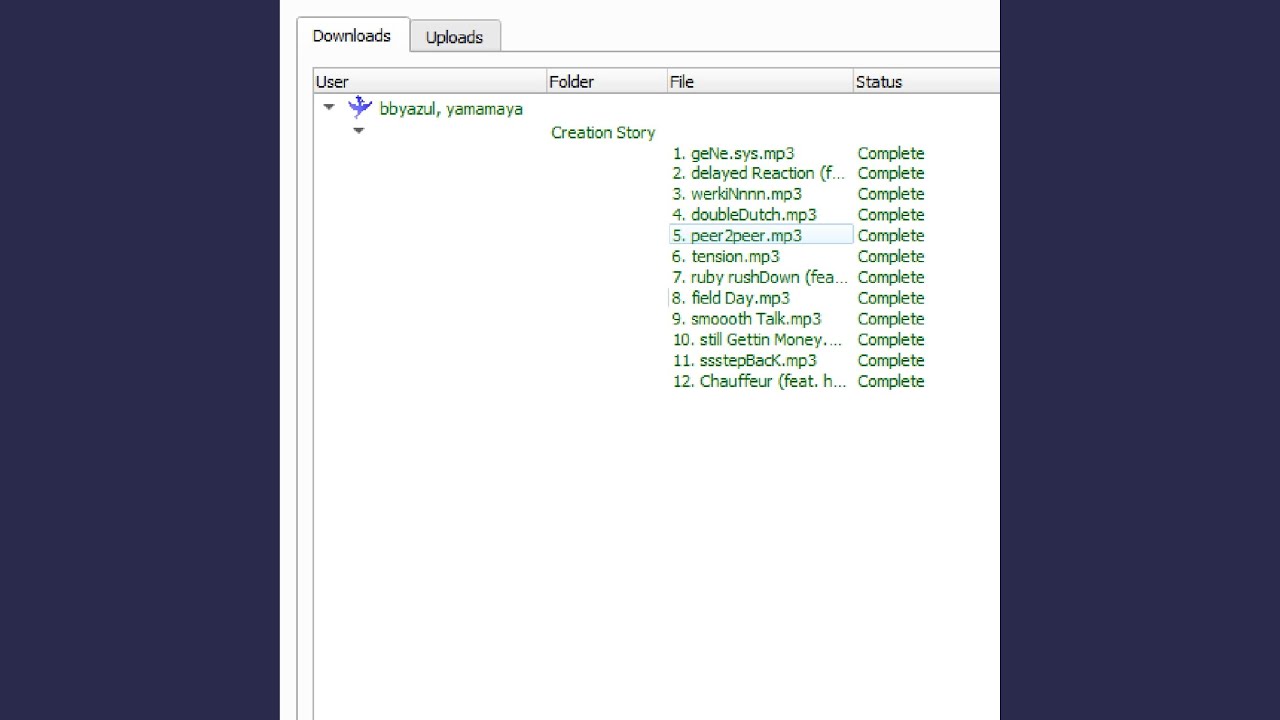Select the Creation Story folder
Screen dimensions: 1280x720
tap(603, 132)
